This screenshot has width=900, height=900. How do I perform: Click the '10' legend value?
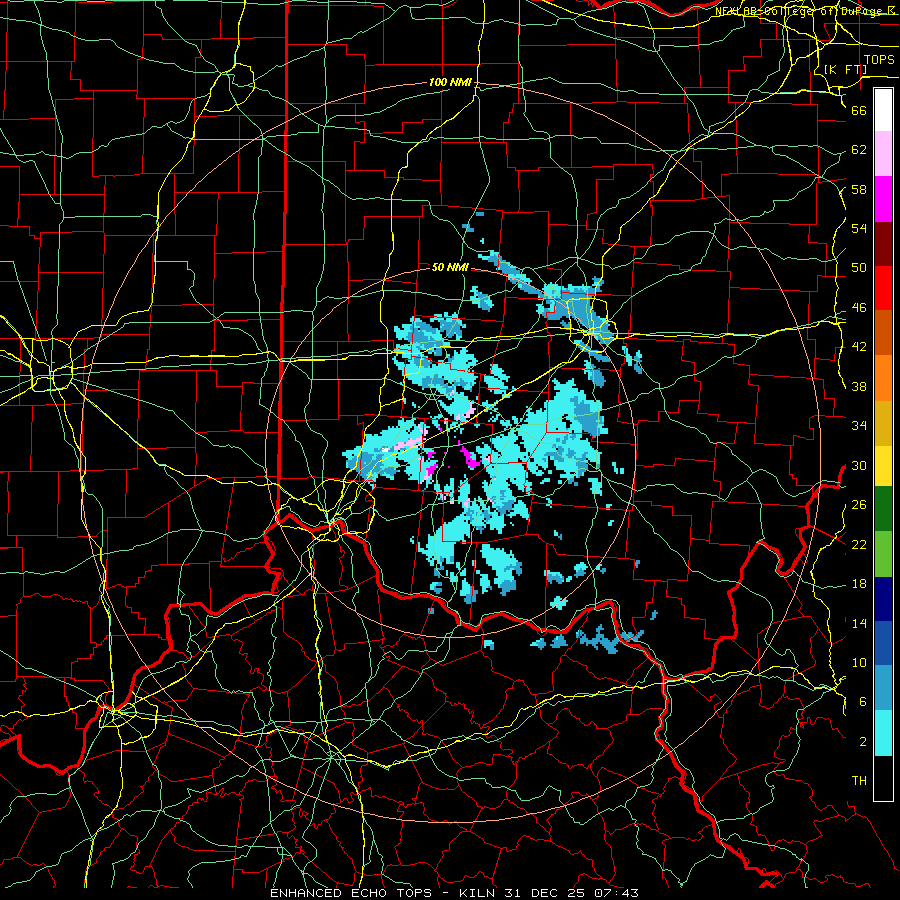[859, 663]
